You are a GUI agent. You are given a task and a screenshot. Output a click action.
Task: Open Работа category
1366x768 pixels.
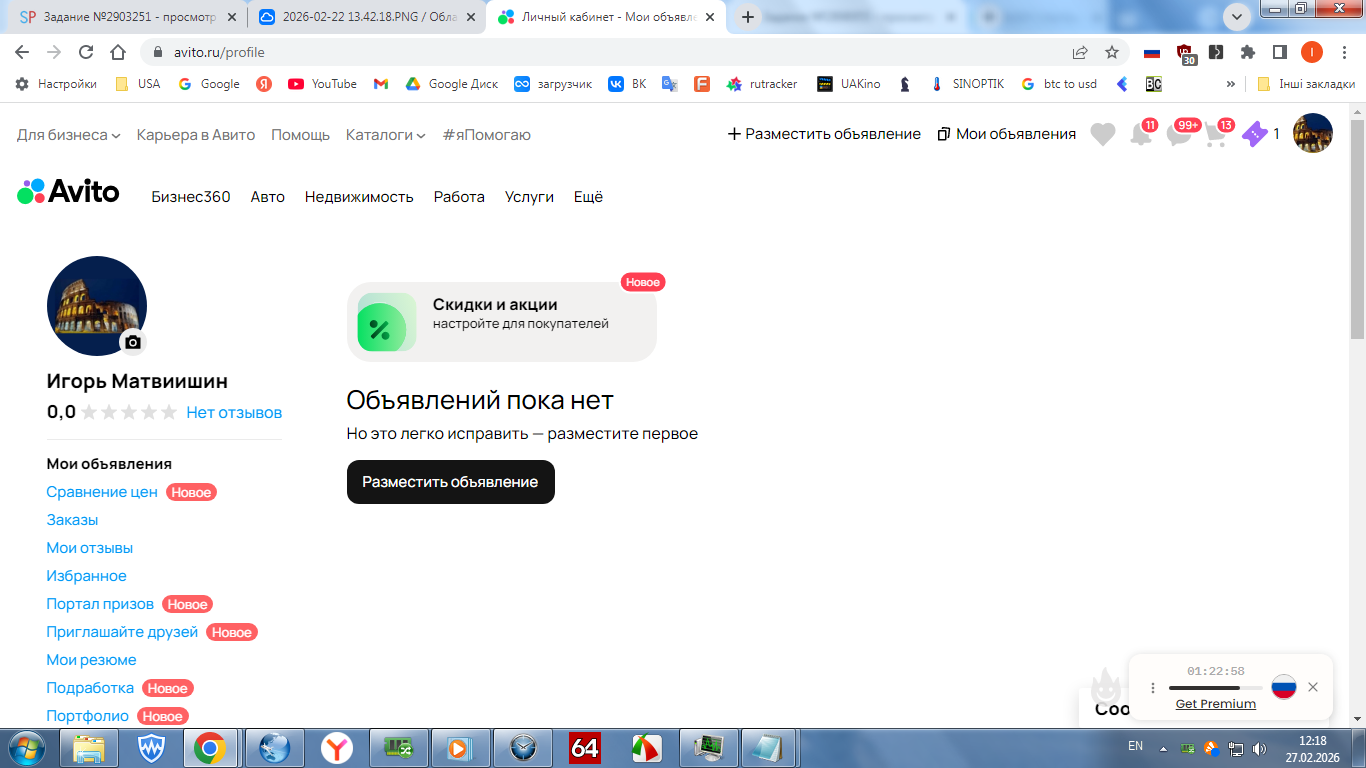click(x=459, y=197)
